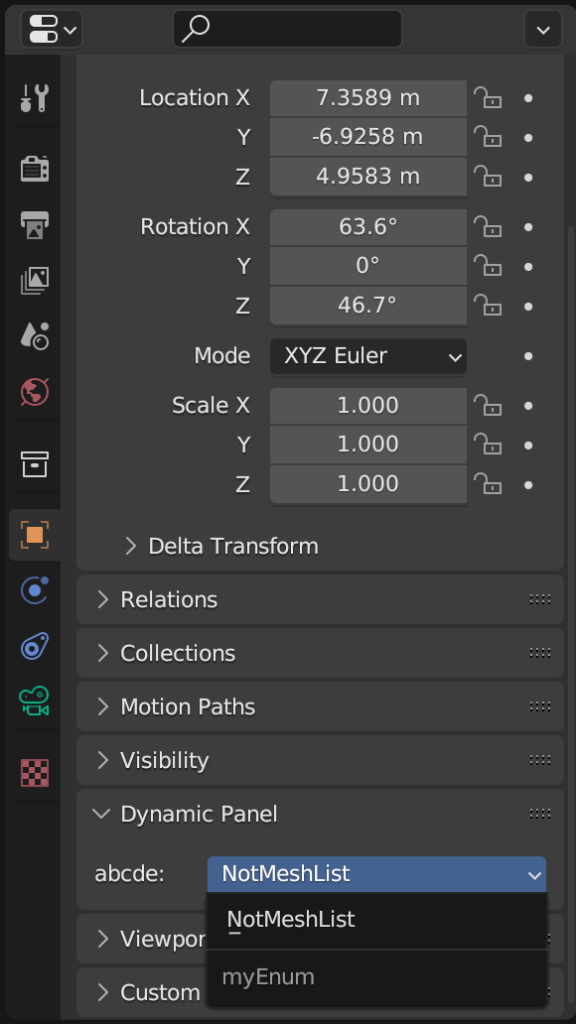Click the properties search field
576x1024 pixels.
point(287,29)
